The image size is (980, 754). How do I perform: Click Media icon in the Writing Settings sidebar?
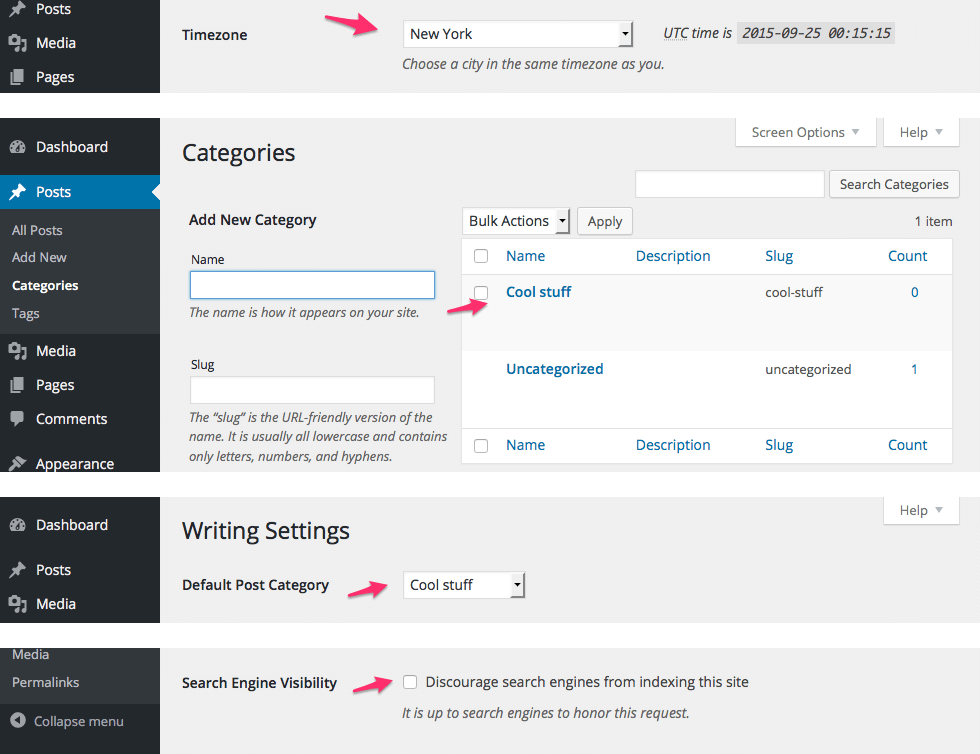tap(17, 604)
